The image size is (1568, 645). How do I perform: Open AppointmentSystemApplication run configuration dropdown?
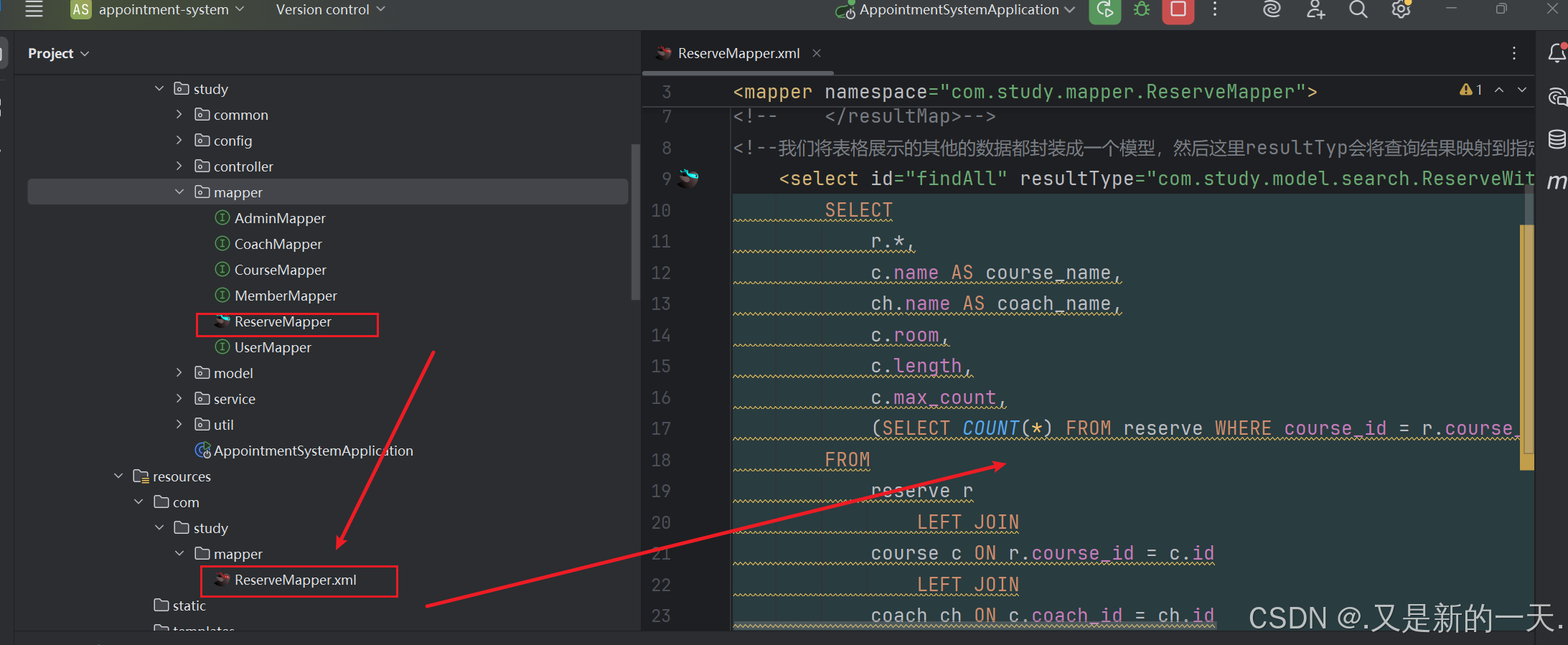(956, 10)
